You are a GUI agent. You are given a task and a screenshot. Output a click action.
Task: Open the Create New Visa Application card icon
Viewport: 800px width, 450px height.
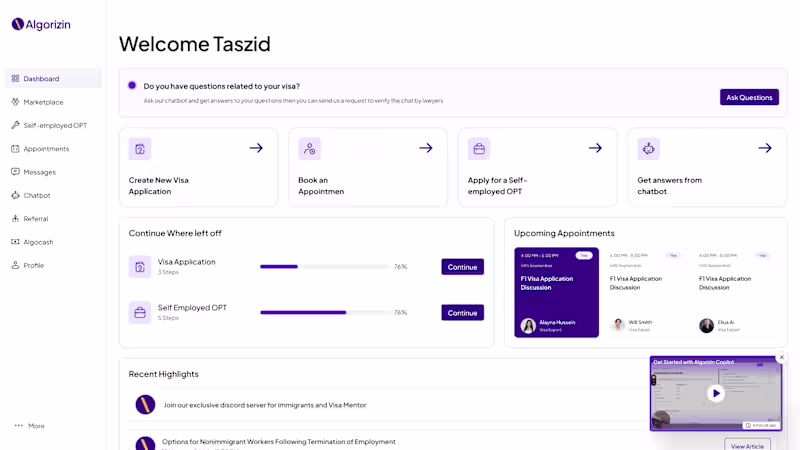140,149
